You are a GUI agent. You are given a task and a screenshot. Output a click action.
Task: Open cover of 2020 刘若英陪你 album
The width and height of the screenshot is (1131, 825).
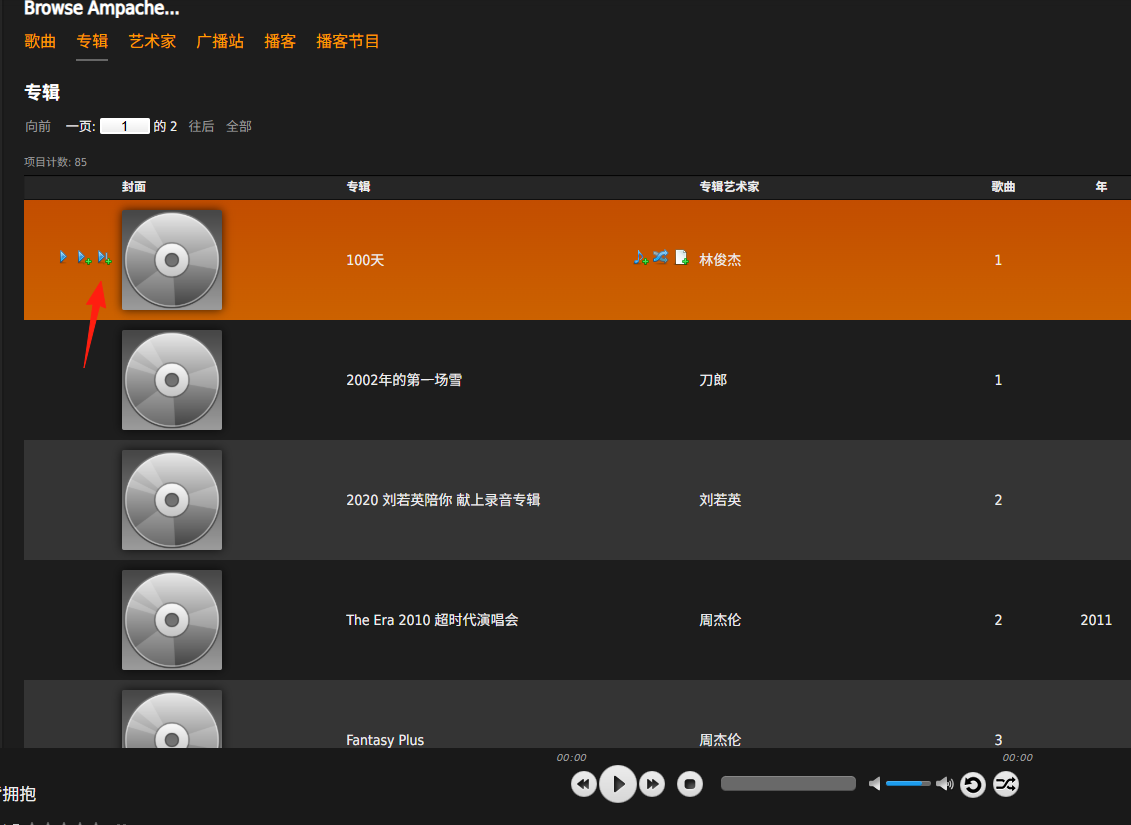click(172, 500)
